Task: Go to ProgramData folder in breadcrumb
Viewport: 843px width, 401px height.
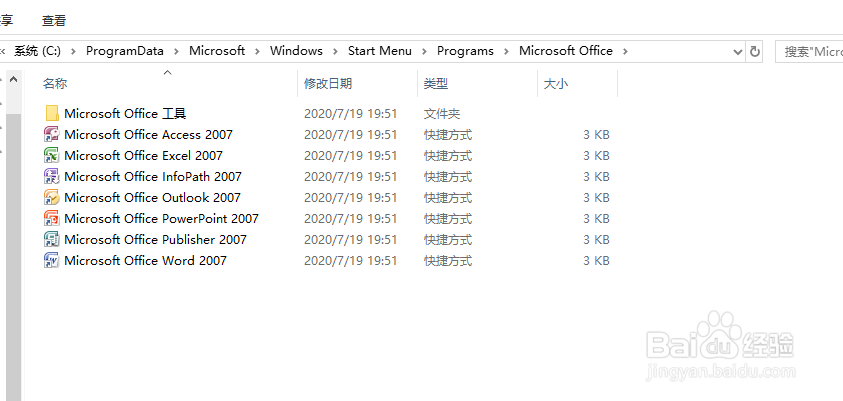Action: pos(123,51)
